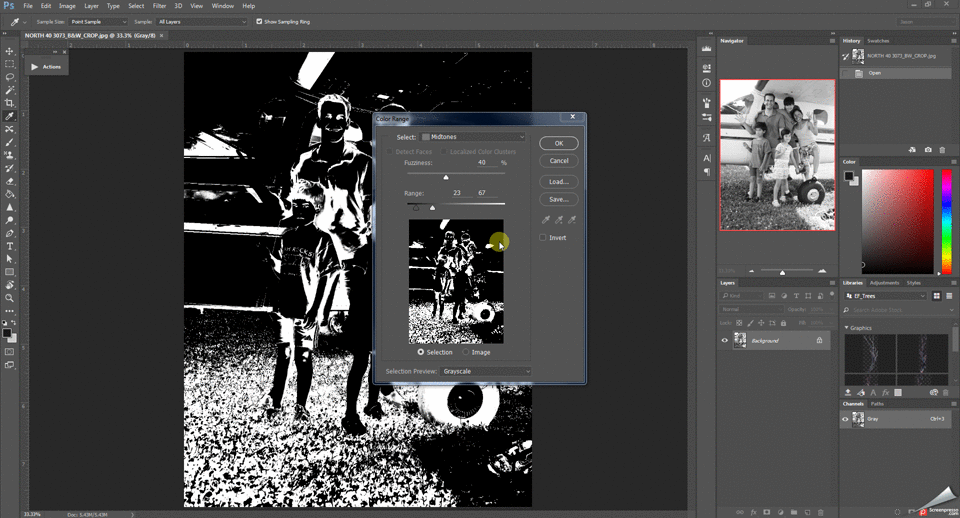Select the Magic Wand tool

9,90
